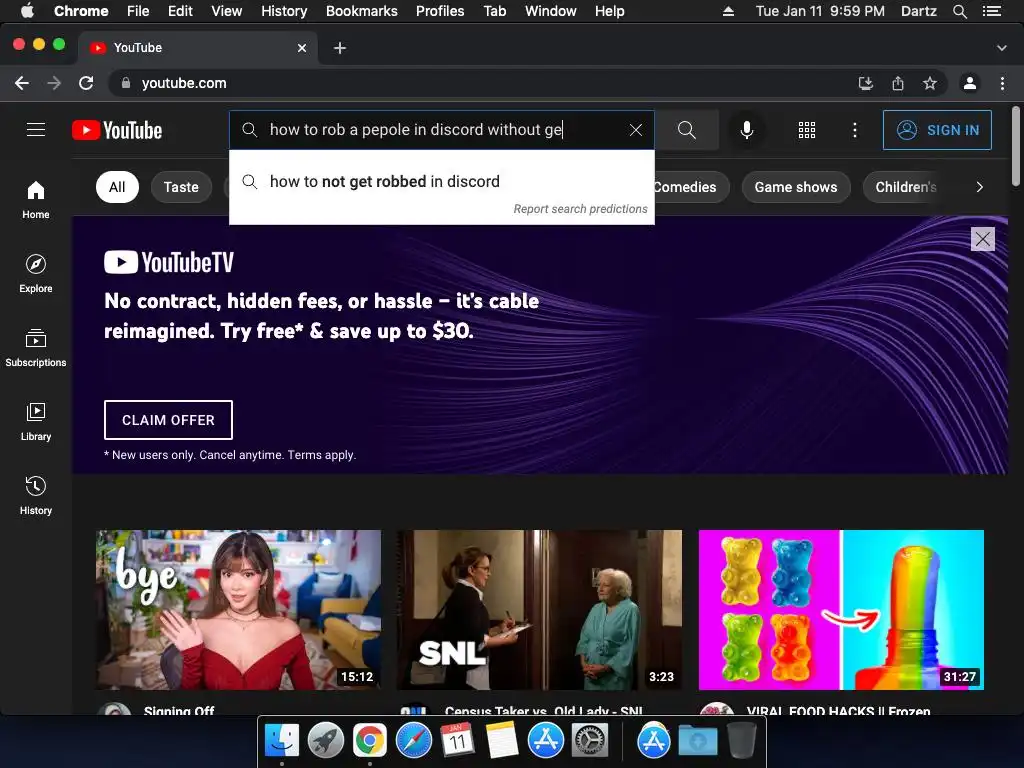The width and height of the screenshot is (1024, 768).
Task: Click the install app icon in address bar
Action: [x=865, y=83]
